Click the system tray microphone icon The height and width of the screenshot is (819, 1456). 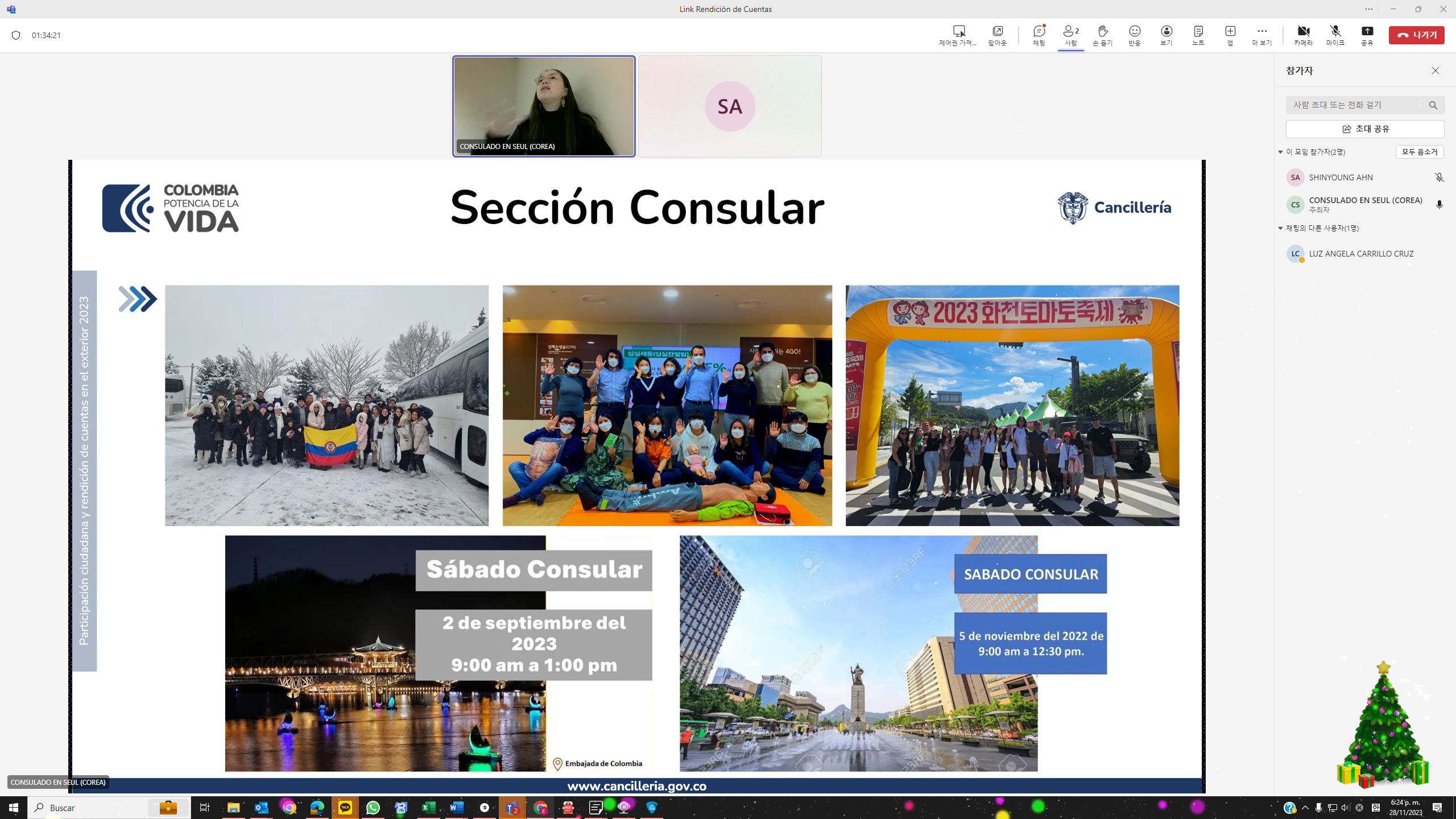1318,808
